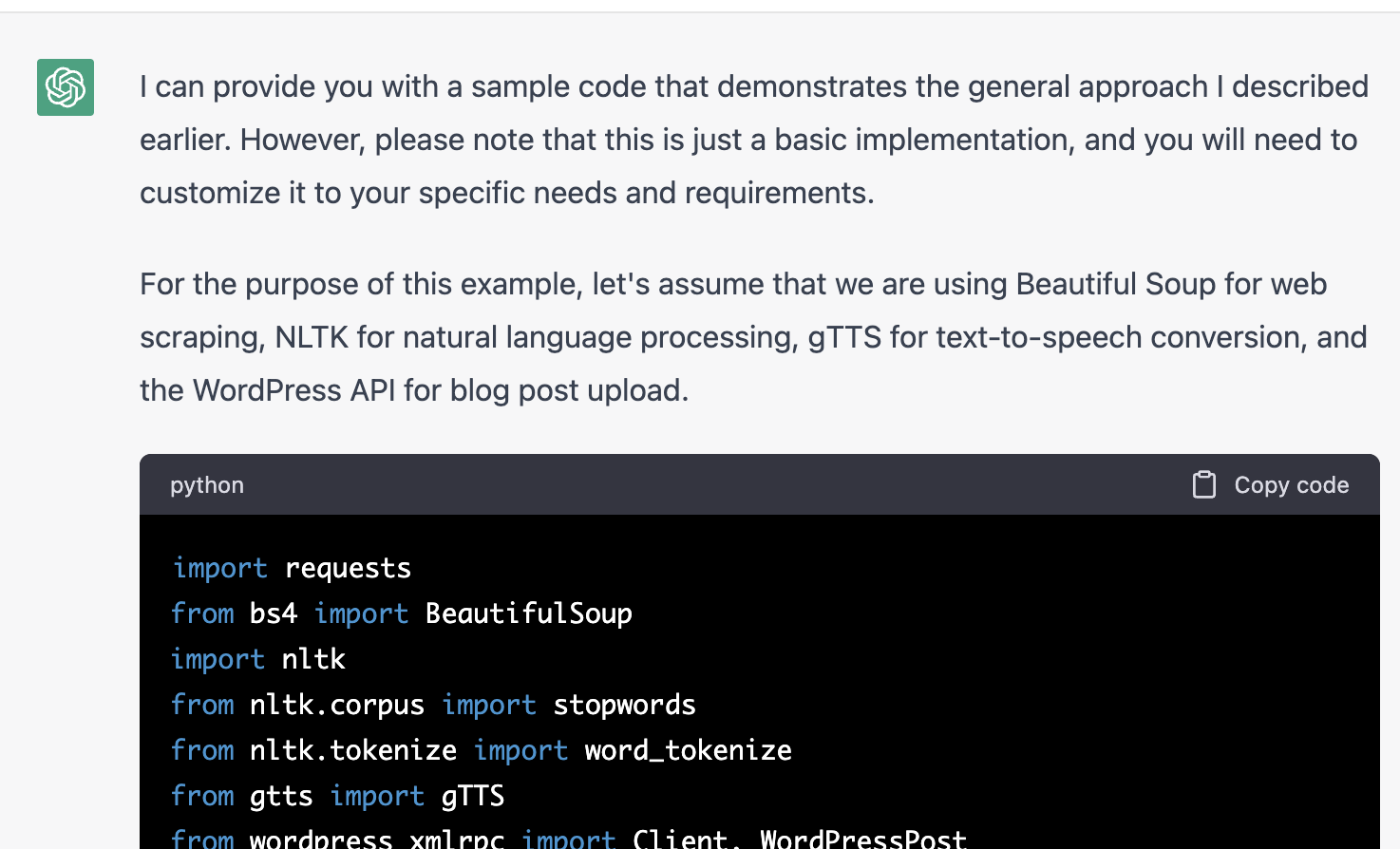
Task: Click word_tokenize in the code block
Action: (x=689, y=750)
